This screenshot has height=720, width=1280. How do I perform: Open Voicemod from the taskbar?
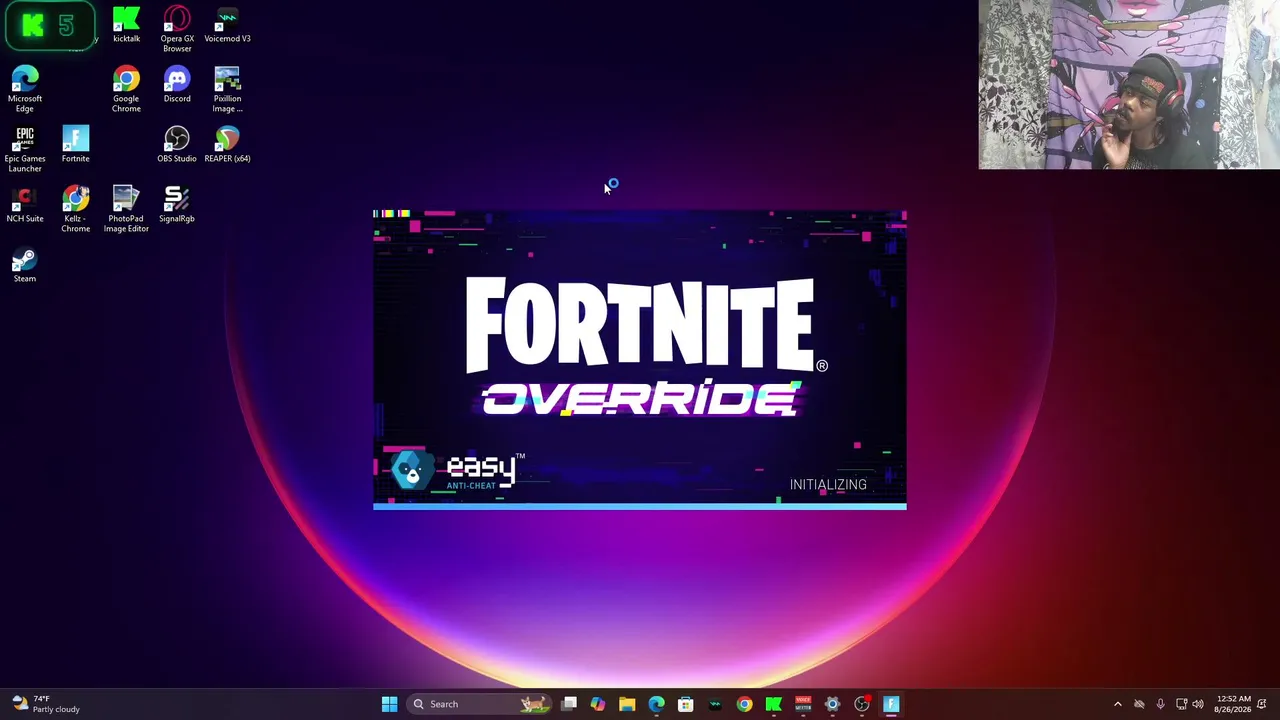(715, 704)
